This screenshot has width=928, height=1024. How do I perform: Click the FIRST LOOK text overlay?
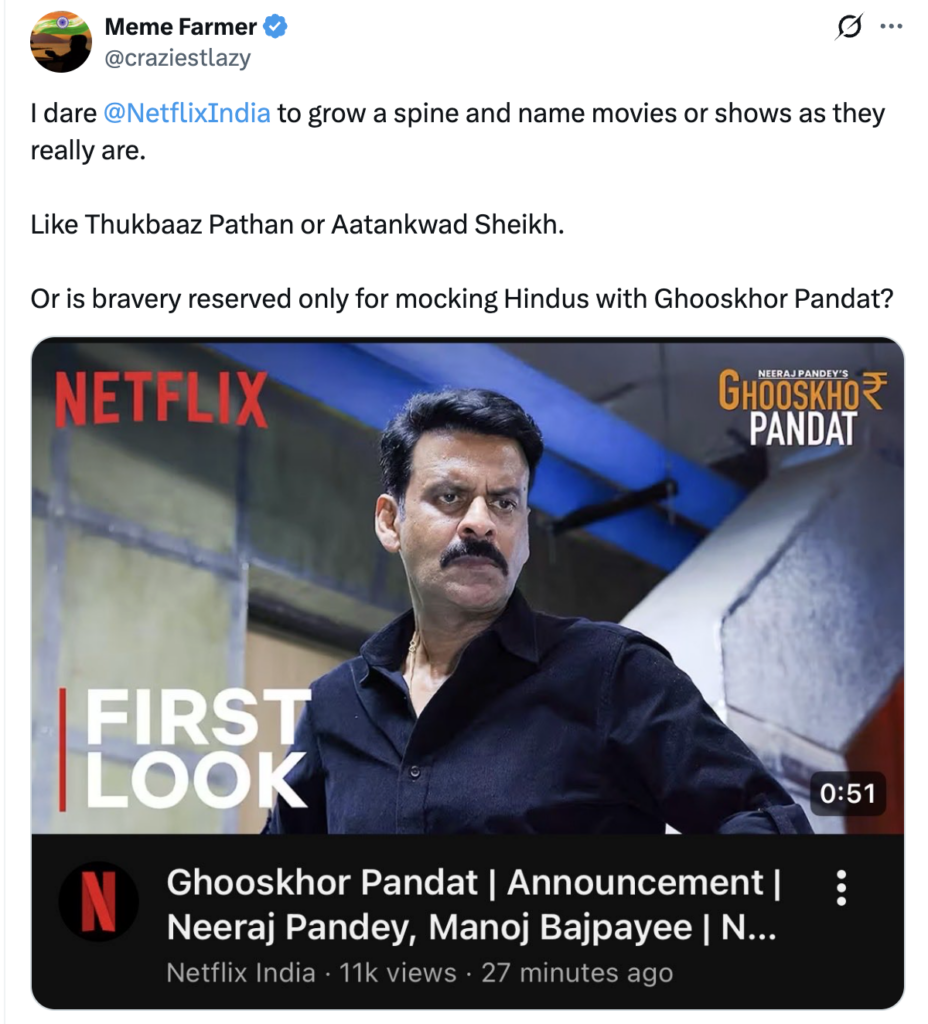196,749
